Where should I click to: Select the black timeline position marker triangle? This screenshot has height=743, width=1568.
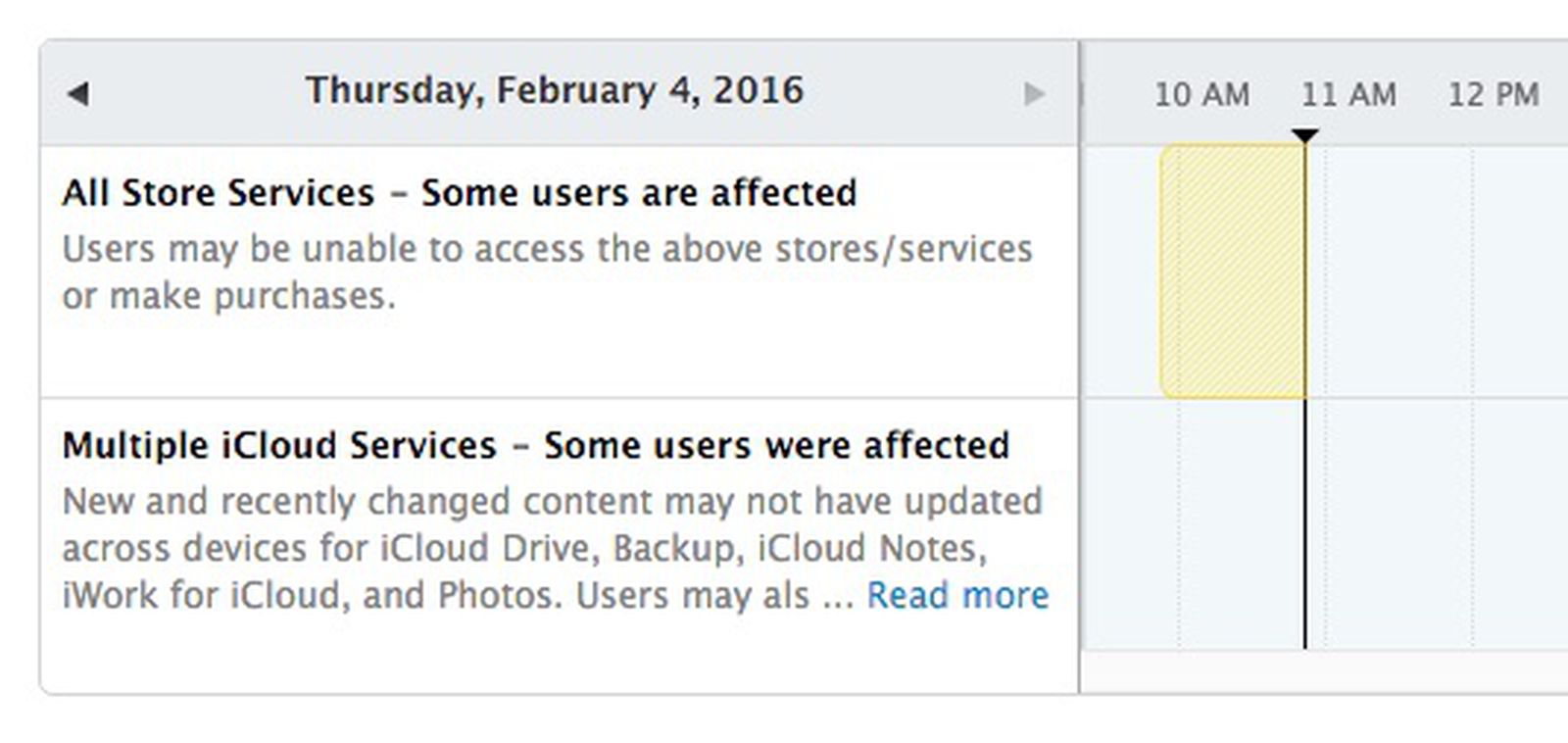(x=1304, y=133)
